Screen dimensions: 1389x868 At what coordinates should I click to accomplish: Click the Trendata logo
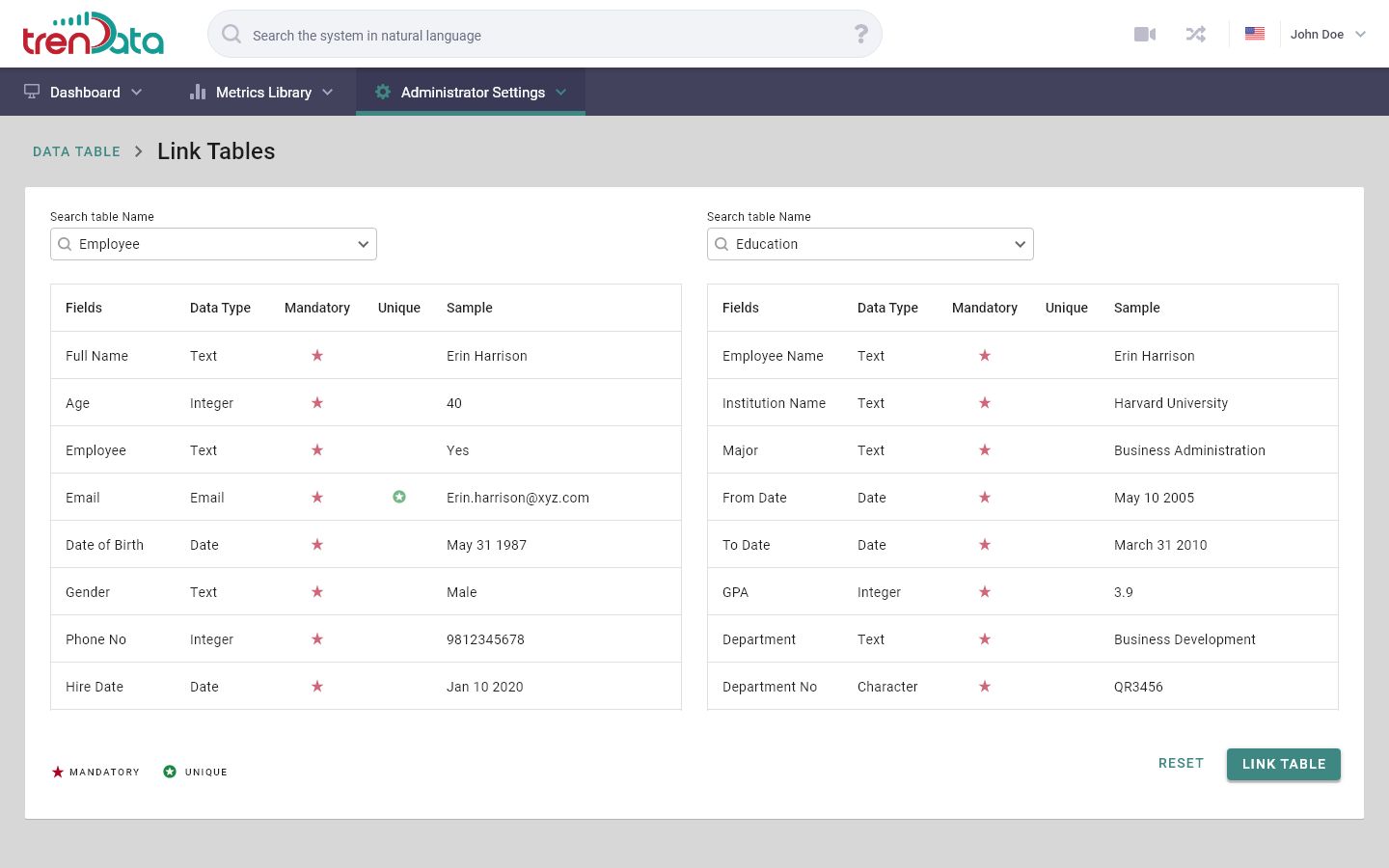point(94,34)
